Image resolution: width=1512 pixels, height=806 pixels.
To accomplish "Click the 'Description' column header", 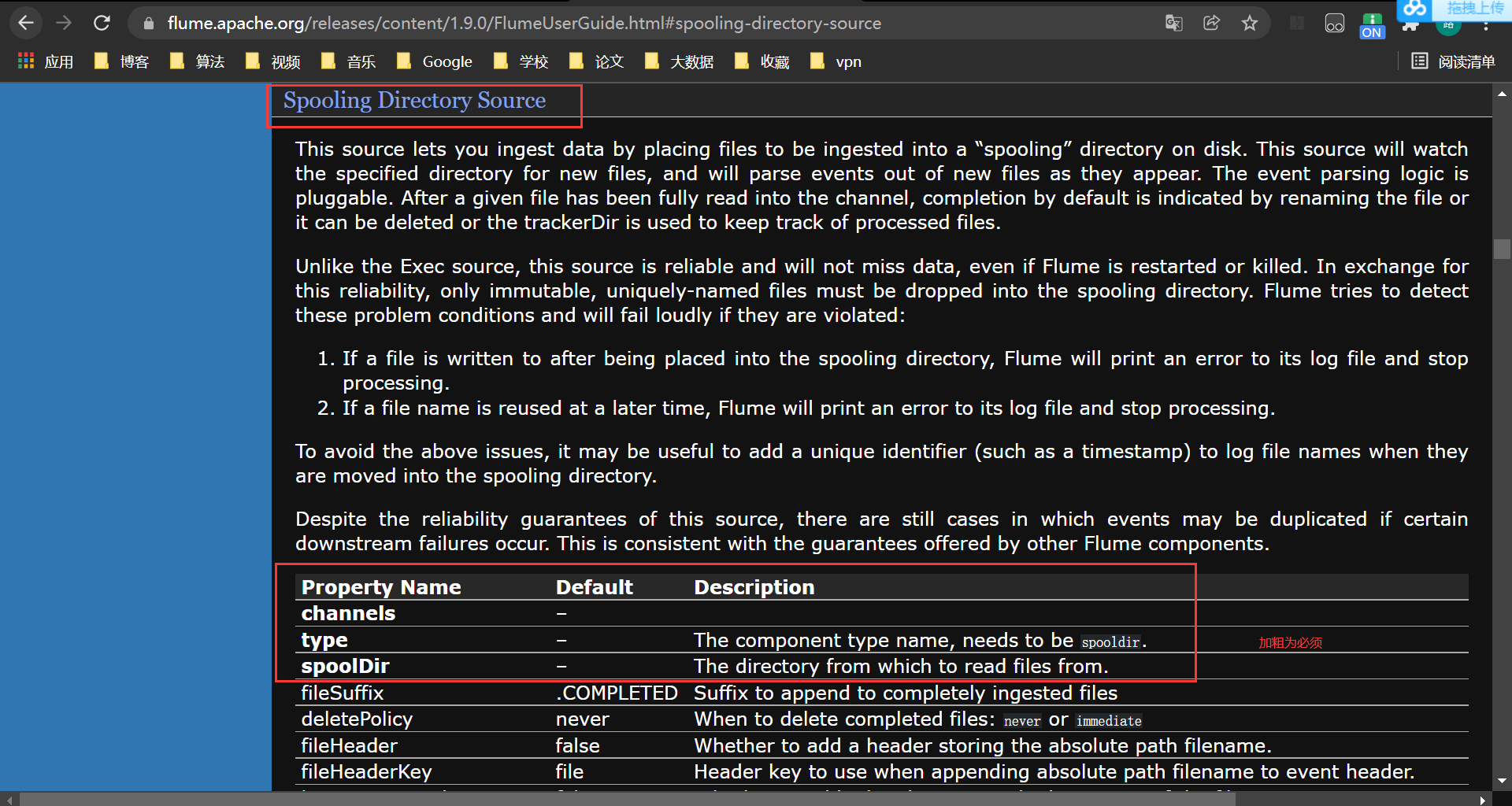I will coord(754,587).
